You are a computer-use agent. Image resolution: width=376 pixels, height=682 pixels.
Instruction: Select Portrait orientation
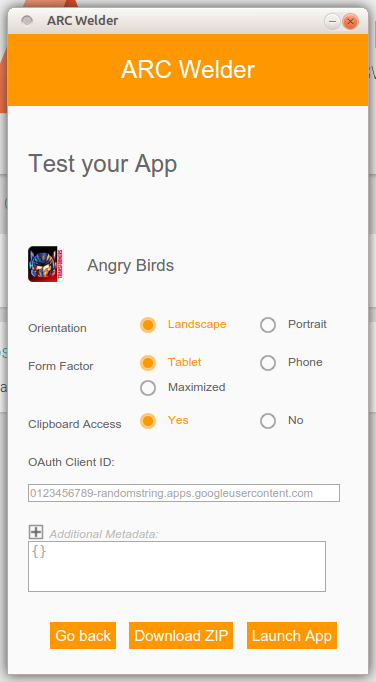268,325
